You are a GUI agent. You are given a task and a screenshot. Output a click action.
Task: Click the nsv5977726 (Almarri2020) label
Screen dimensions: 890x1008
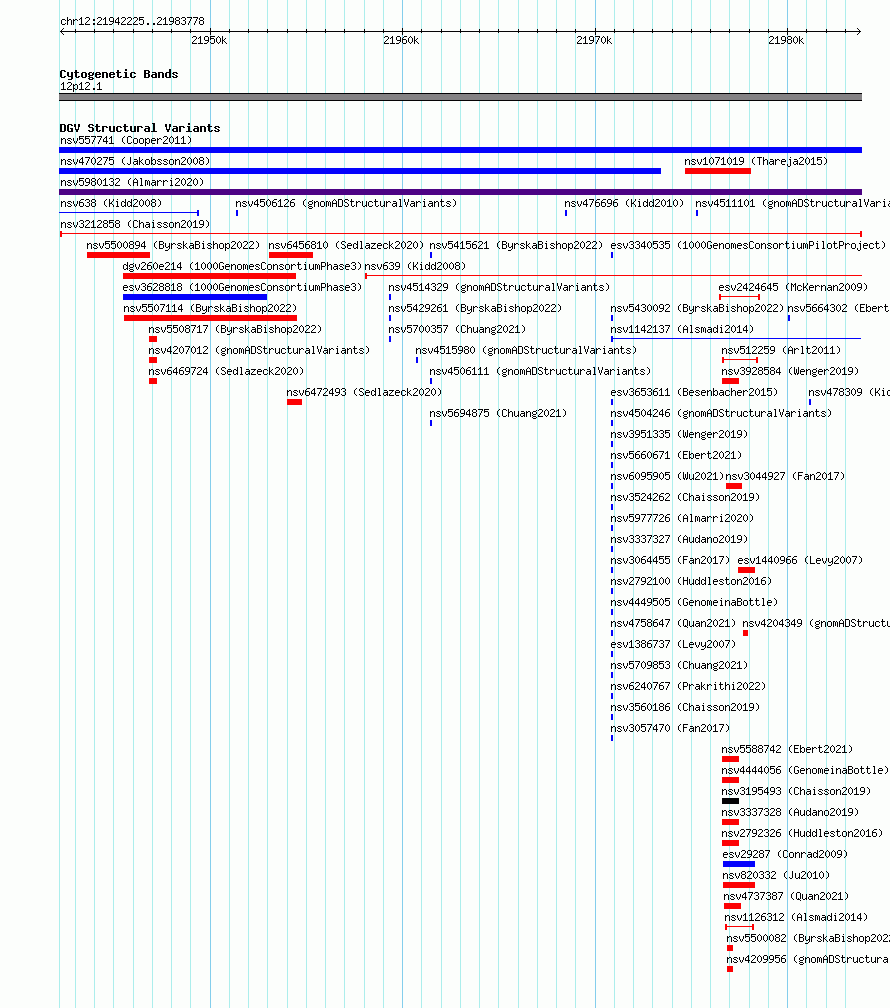coord(682,518)
